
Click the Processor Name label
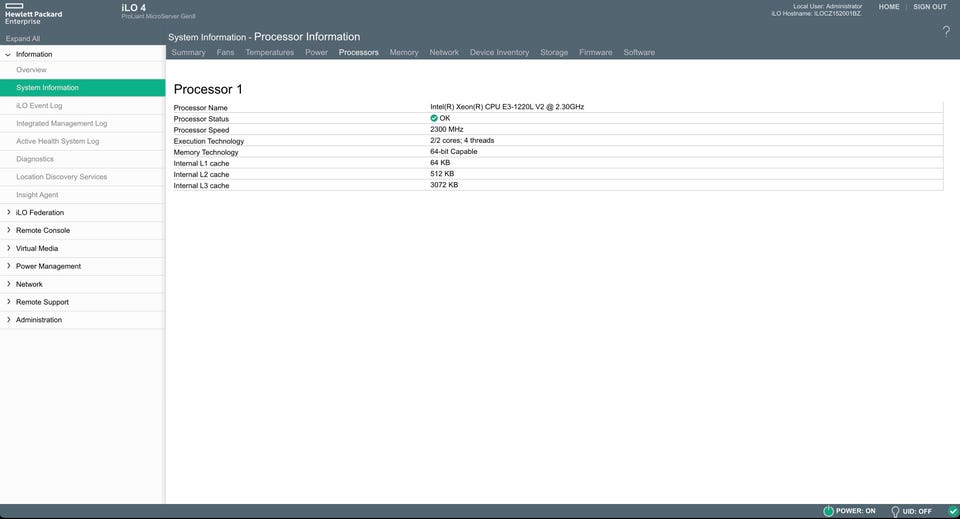(200, 108)
